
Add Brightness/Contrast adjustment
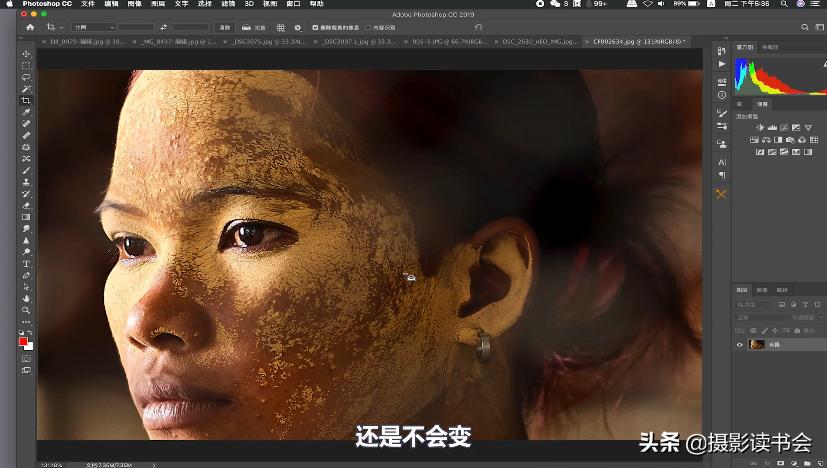(x=759, y=128)
